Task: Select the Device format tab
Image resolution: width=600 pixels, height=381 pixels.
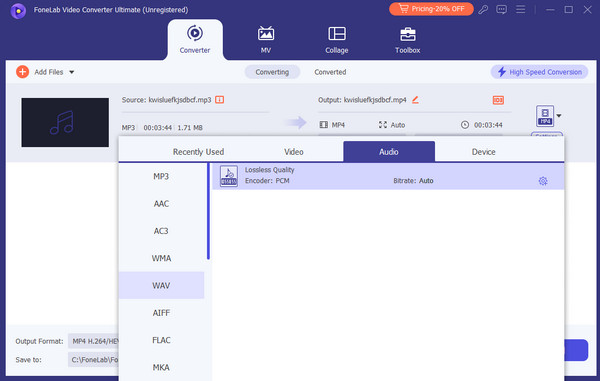Action: click(x=483, y=152)
